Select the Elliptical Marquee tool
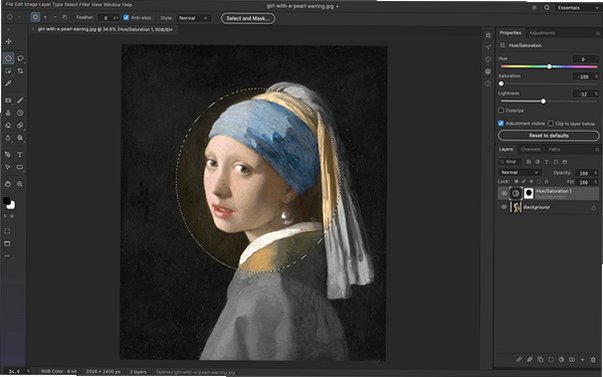Screen dimensions: 603x377 click(8, 58)
